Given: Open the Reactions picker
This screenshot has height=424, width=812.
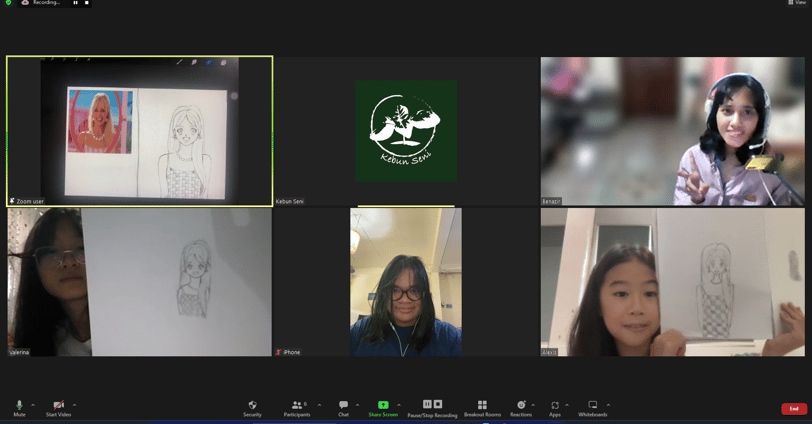Looking at the screenshot, I should 521,408.
